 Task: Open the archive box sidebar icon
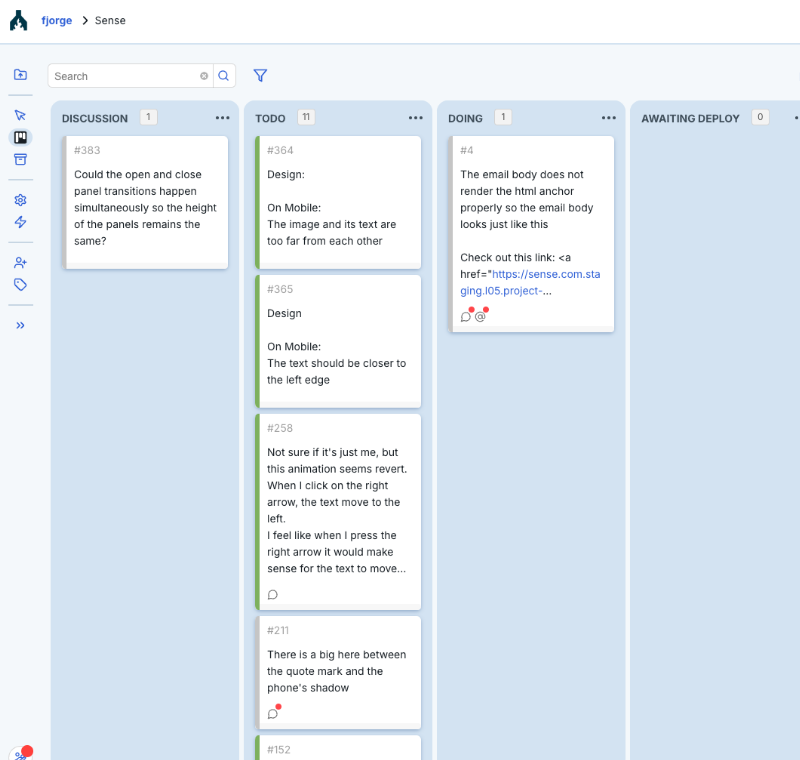point(20,160)
